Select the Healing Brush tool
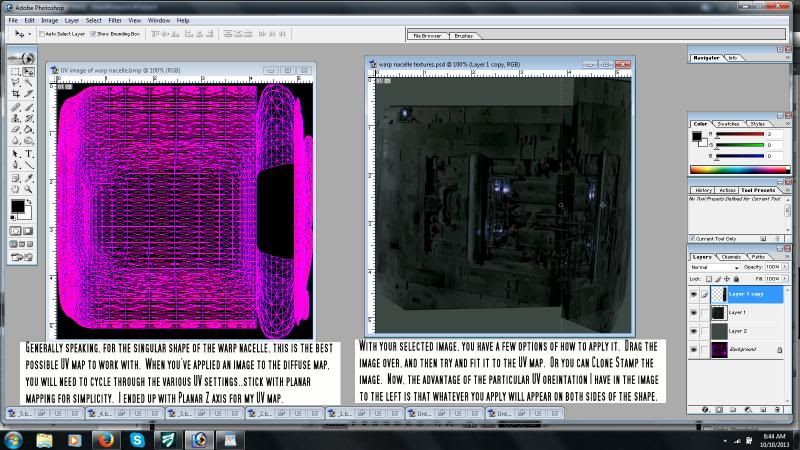The image size is (800, 450). pos(15,107)
